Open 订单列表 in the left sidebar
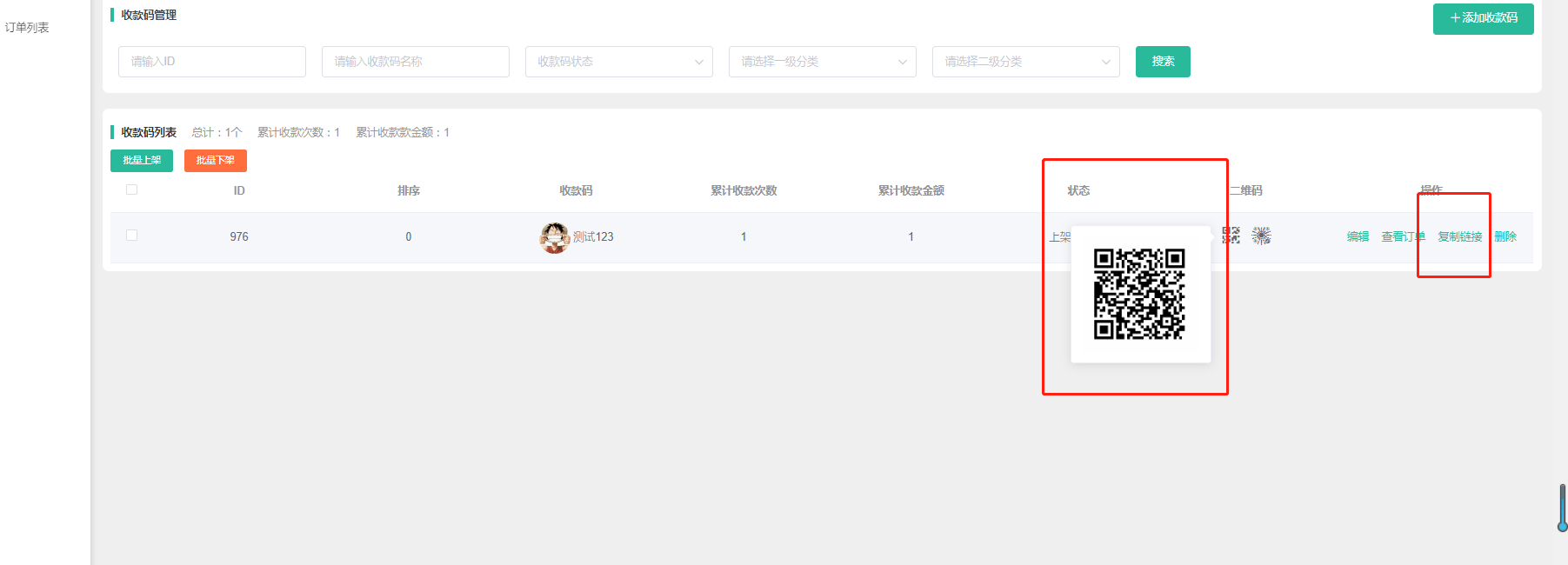 tap(27, 28)
